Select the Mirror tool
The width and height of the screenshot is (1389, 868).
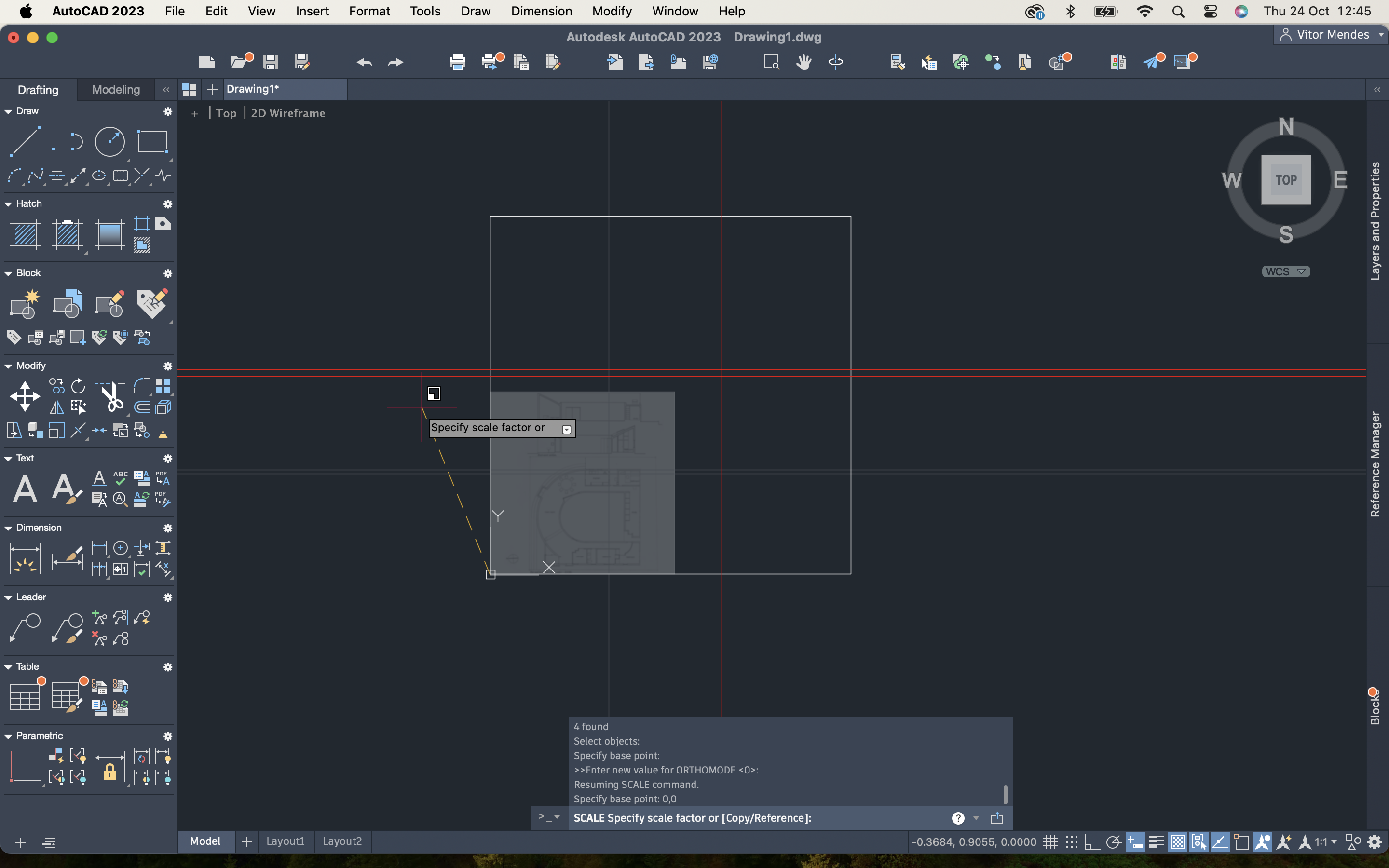(x=56, y=407)
